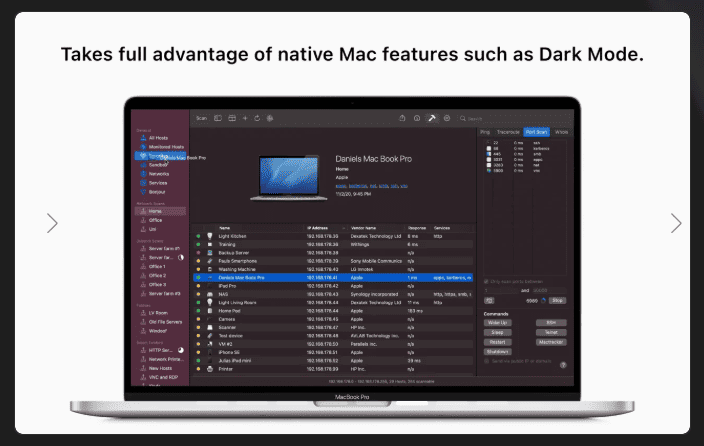Switch to the Ping tab

point(485,132)
